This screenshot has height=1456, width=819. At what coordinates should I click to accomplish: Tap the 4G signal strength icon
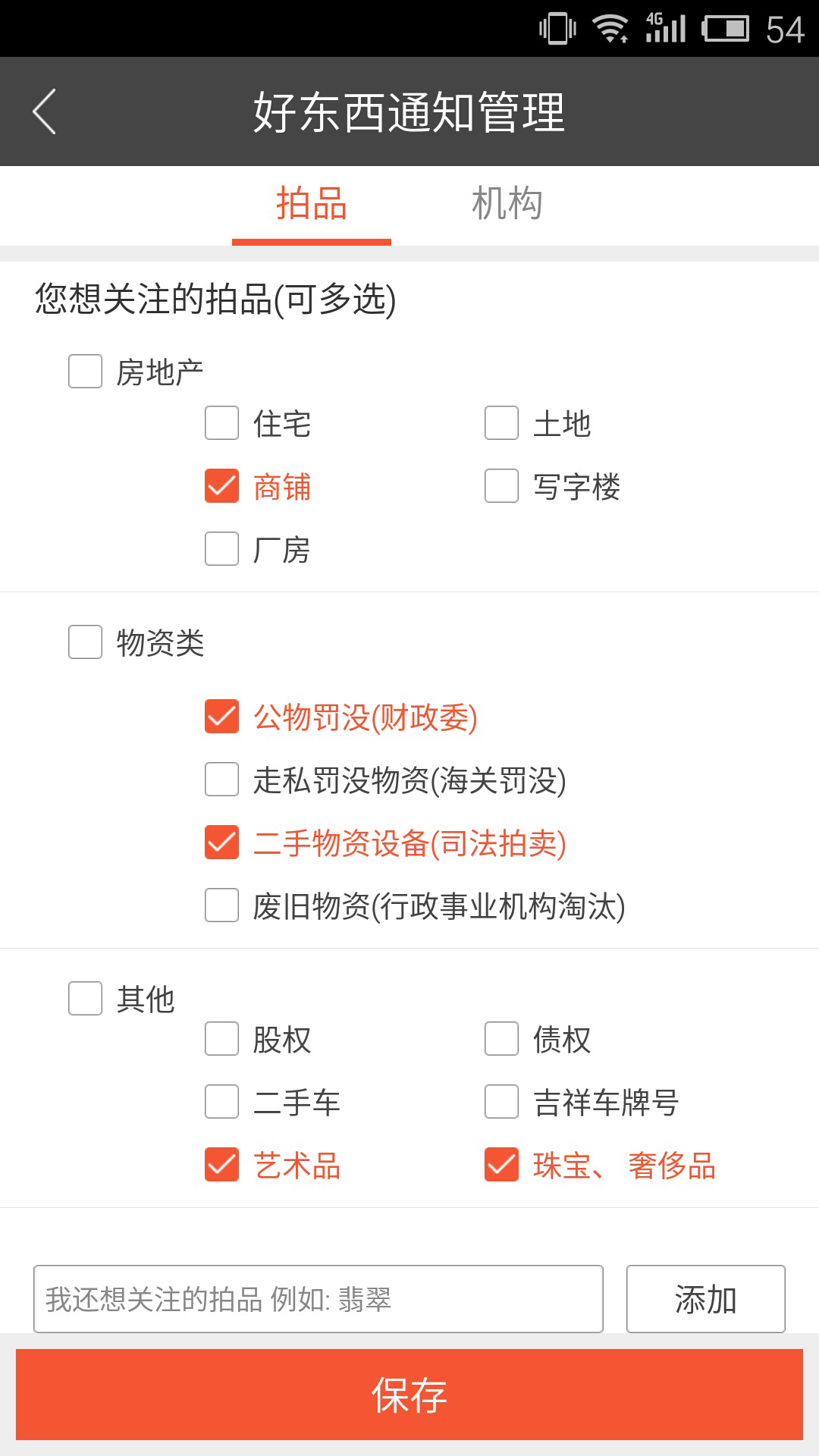(x=666, y=29)
